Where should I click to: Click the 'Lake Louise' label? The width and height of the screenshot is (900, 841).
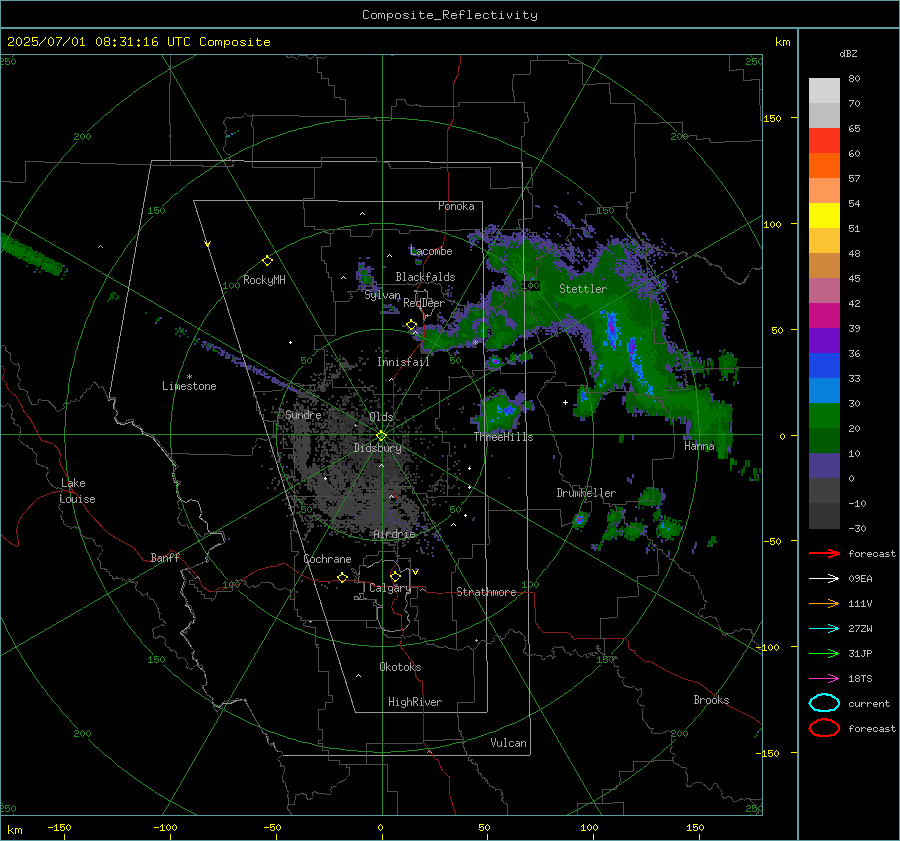point(77,491)
